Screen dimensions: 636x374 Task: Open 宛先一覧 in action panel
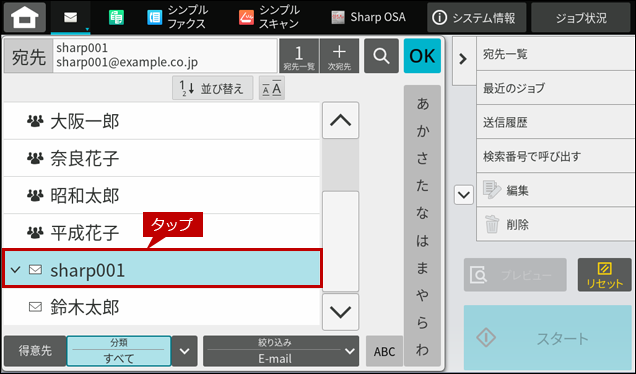pyautogui.click(x=556, y=54)
